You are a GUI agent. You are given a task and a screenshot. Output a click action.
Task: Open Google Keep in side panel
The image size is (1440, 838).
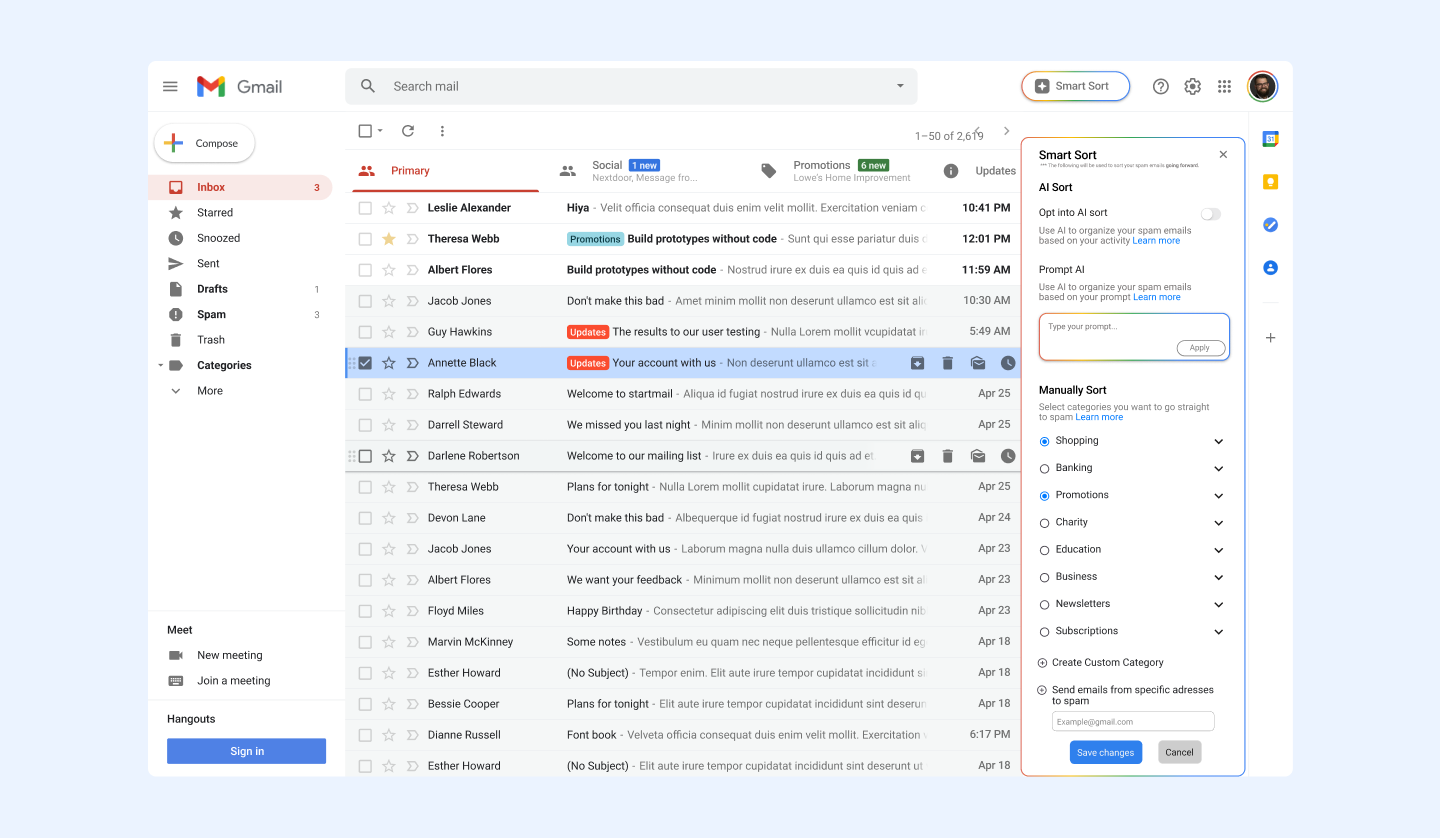click(x=1270, y=182)
